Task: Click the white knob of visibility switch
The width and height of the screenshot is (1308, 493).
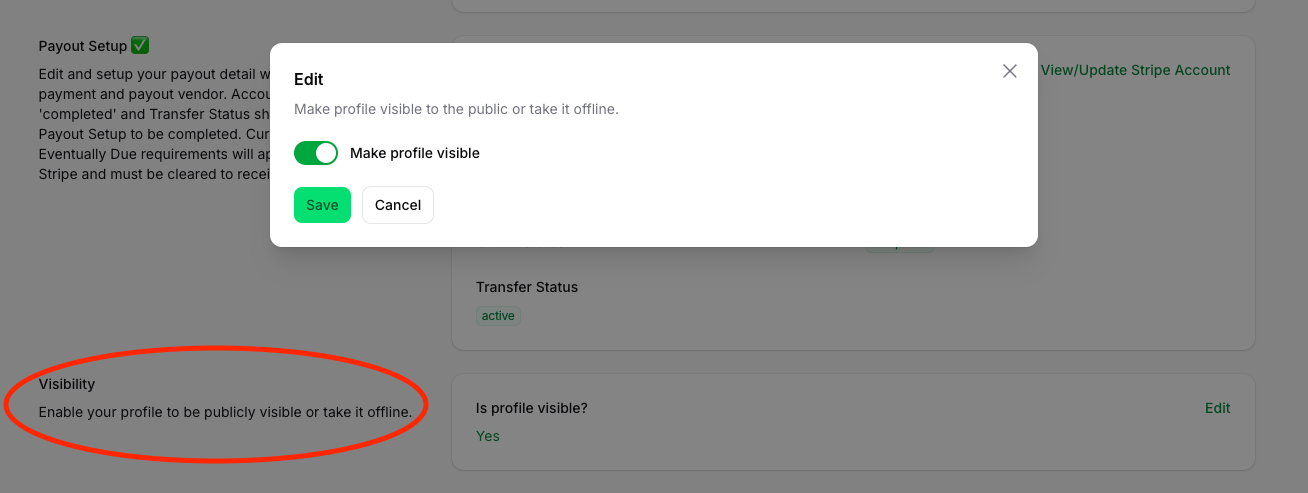Action: [x=326, y=153]
